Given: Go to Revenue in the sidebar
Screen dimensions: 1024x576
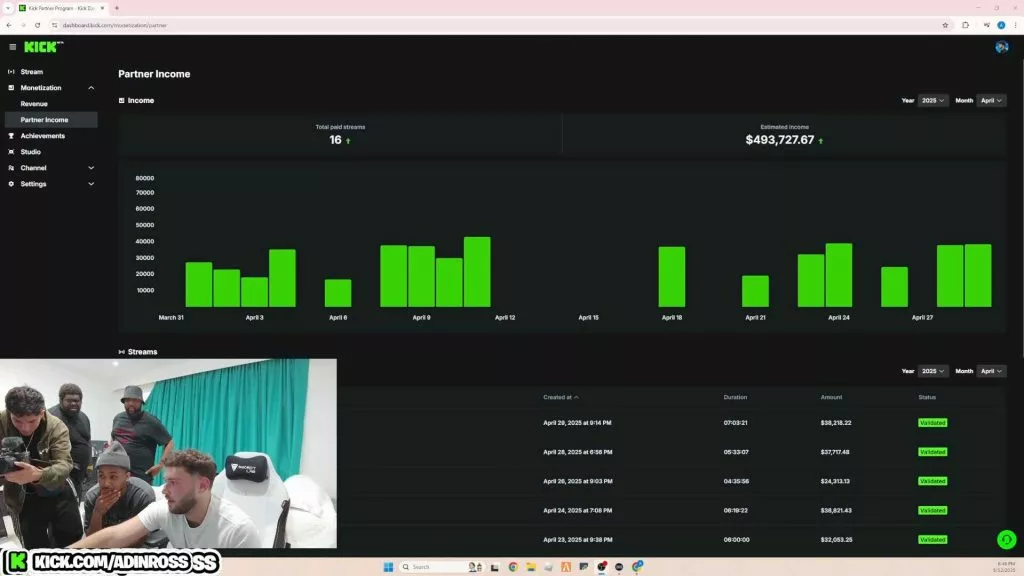Looking at the screenshot, I should tap(34, 104).
